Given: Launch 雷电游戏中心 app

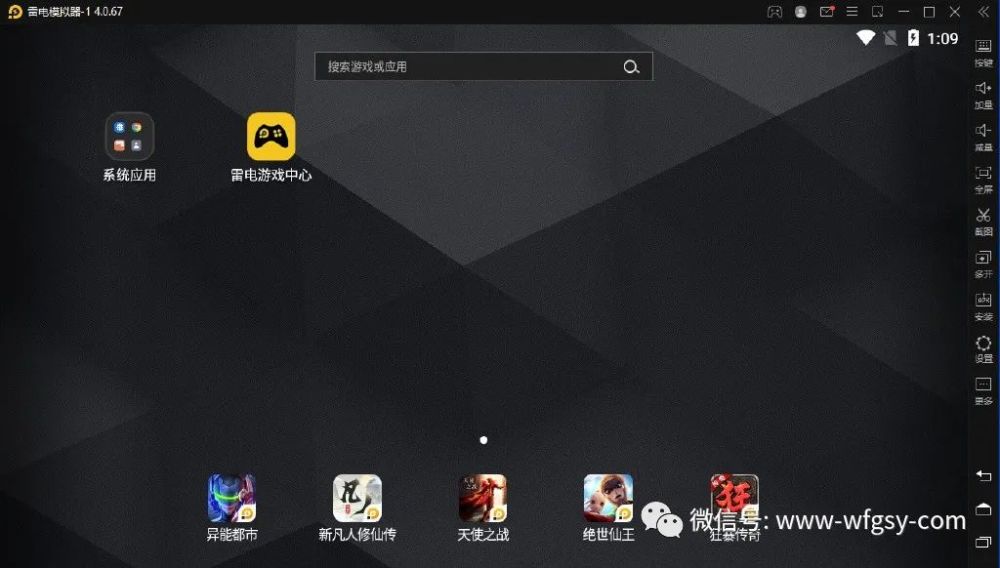Looking at the screenshot, I should (271, 147).
